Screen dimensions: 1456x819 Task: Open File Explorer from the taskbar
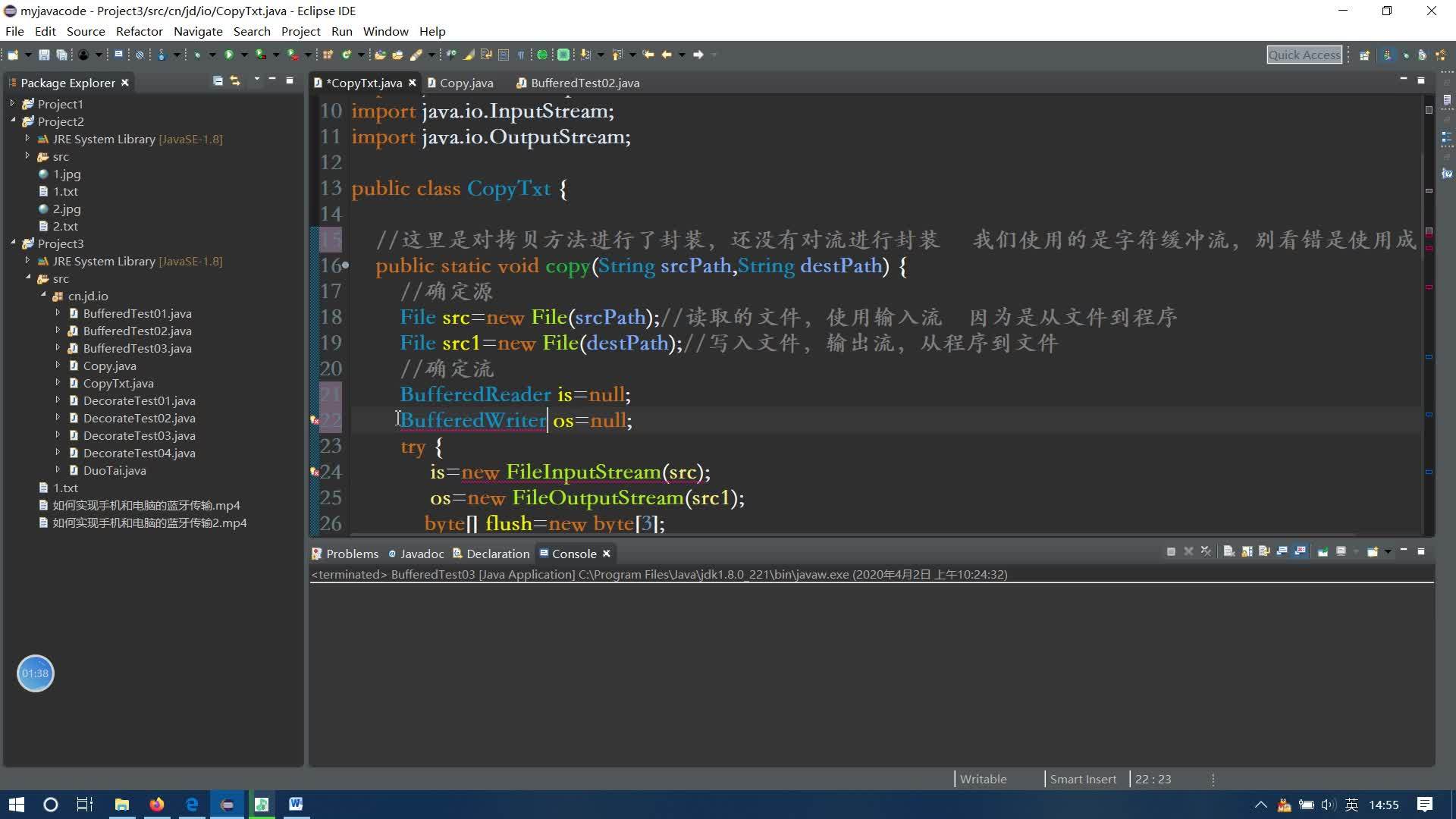[121, 804]
